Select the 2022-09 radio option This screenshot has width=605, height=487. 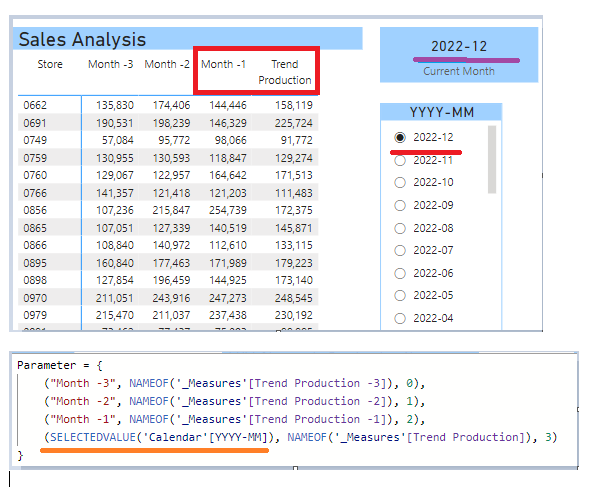(400, 205)
